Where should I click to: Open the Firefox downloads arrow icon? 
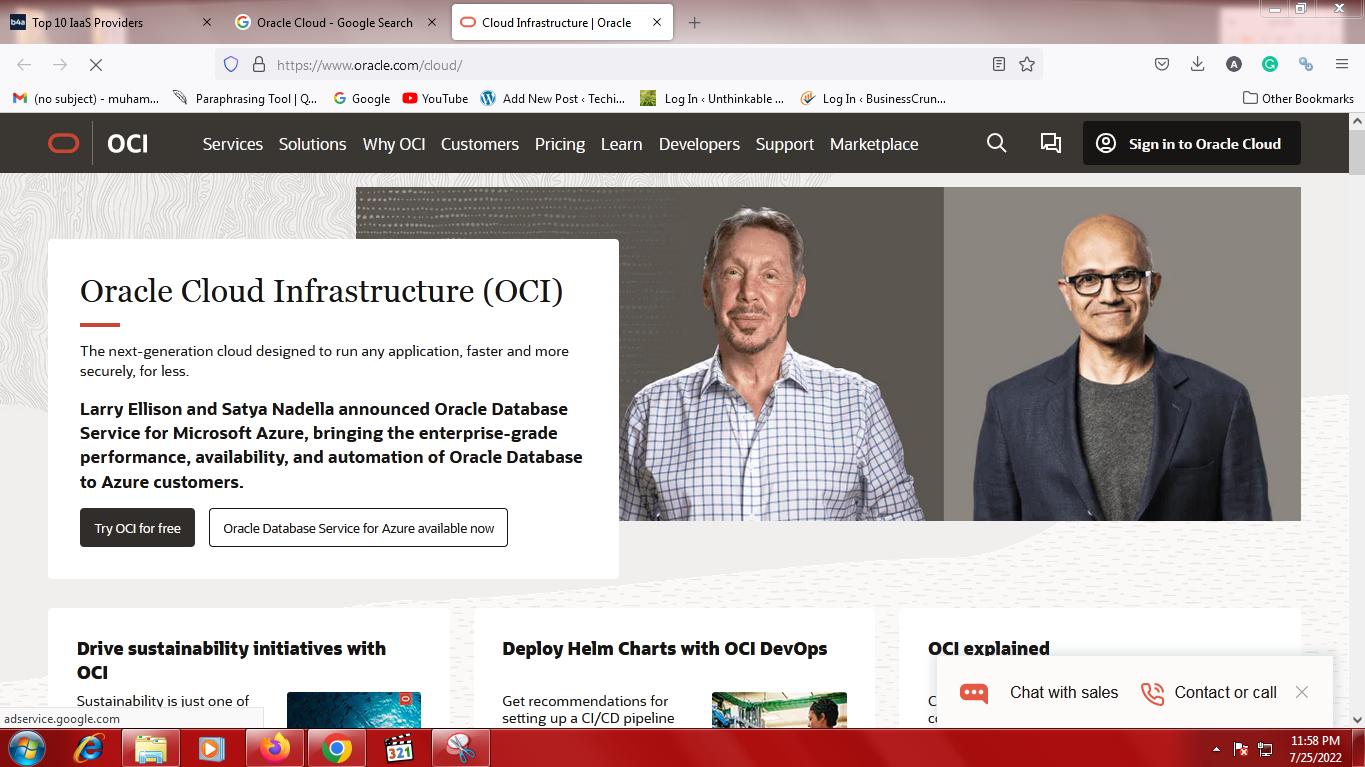1197,64
